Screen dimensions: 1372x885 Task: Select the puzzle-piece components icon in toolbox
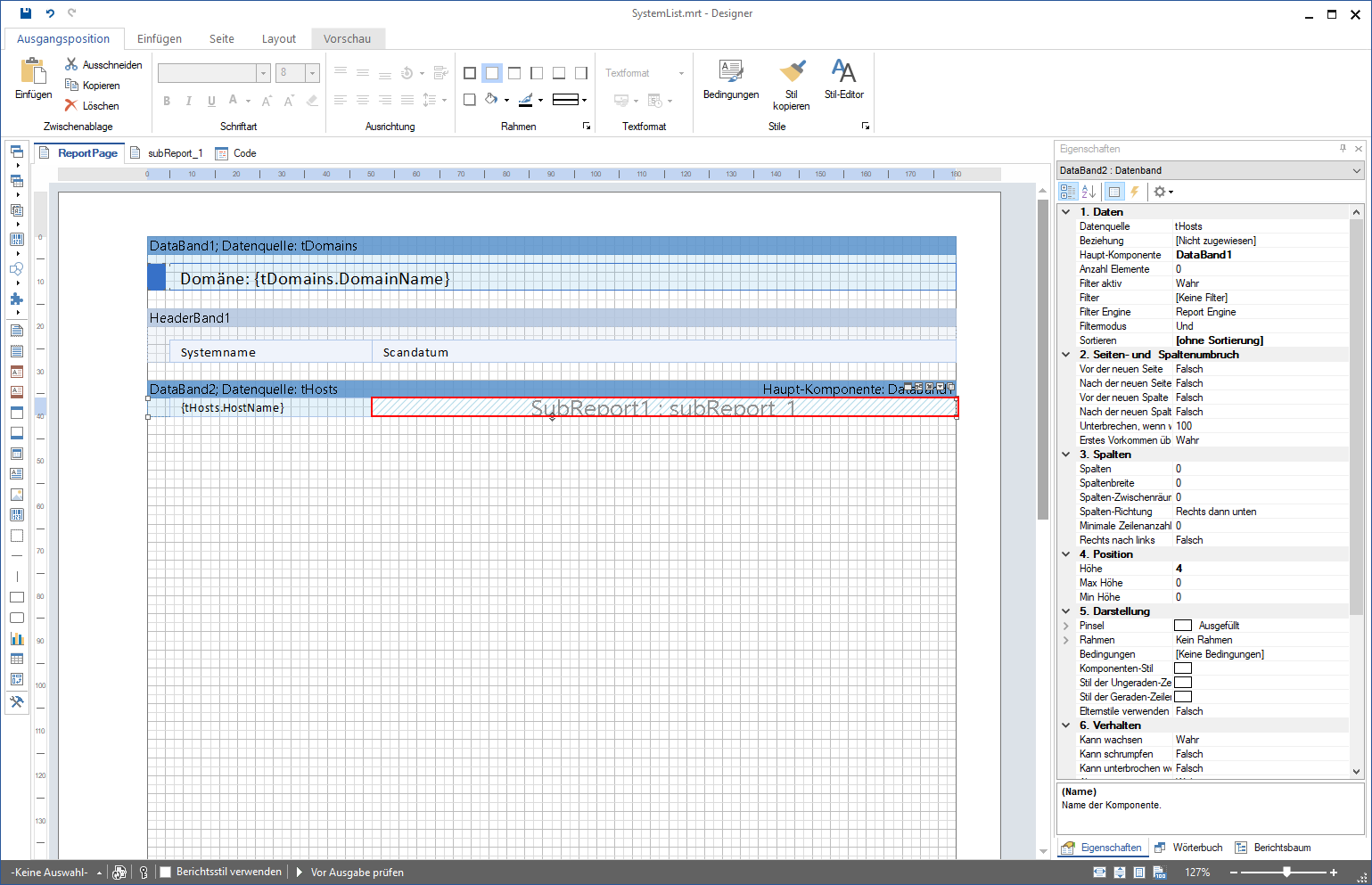[17, 299]
